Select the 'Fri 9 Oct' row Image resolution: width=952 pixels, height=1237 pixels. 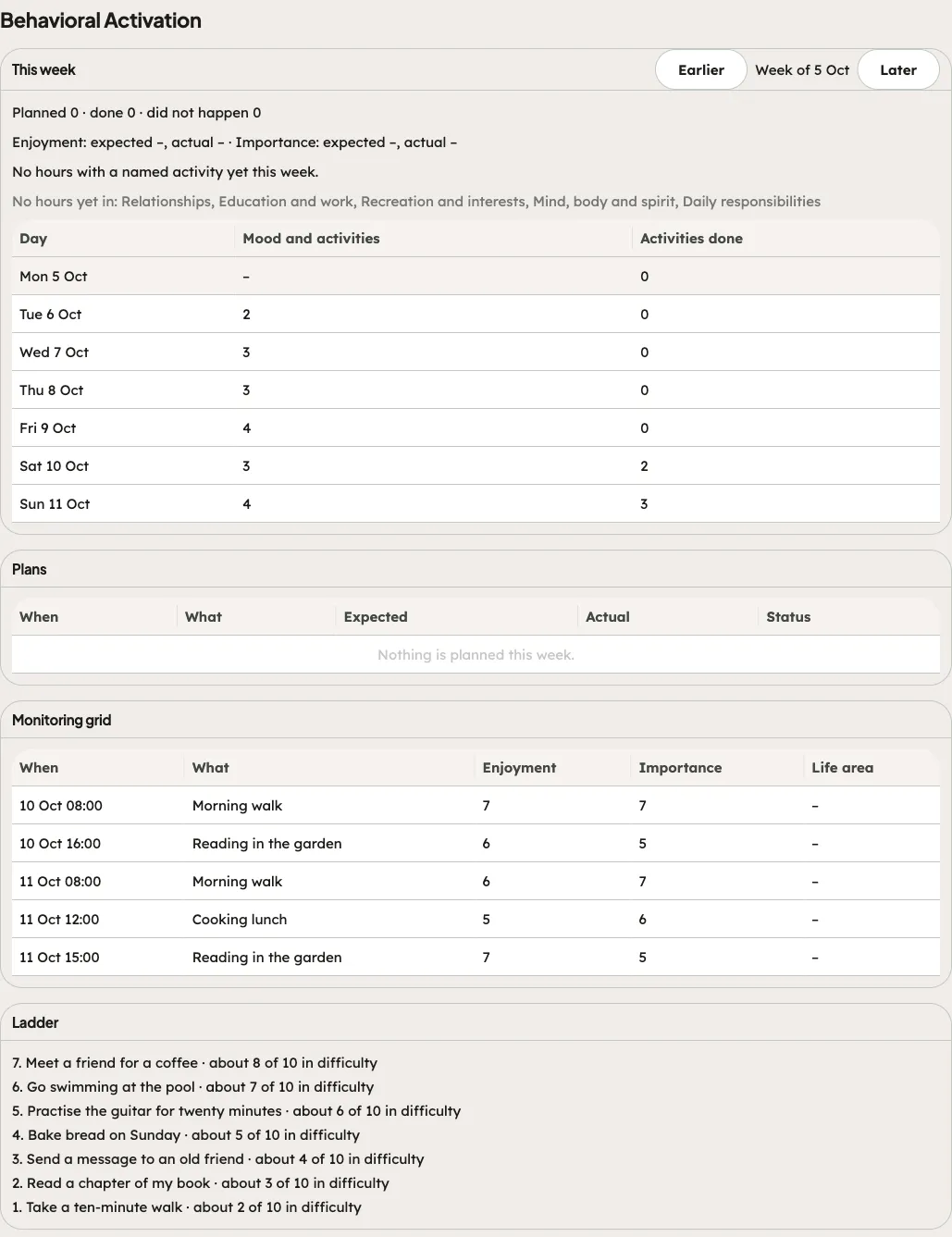click(476, 428)
